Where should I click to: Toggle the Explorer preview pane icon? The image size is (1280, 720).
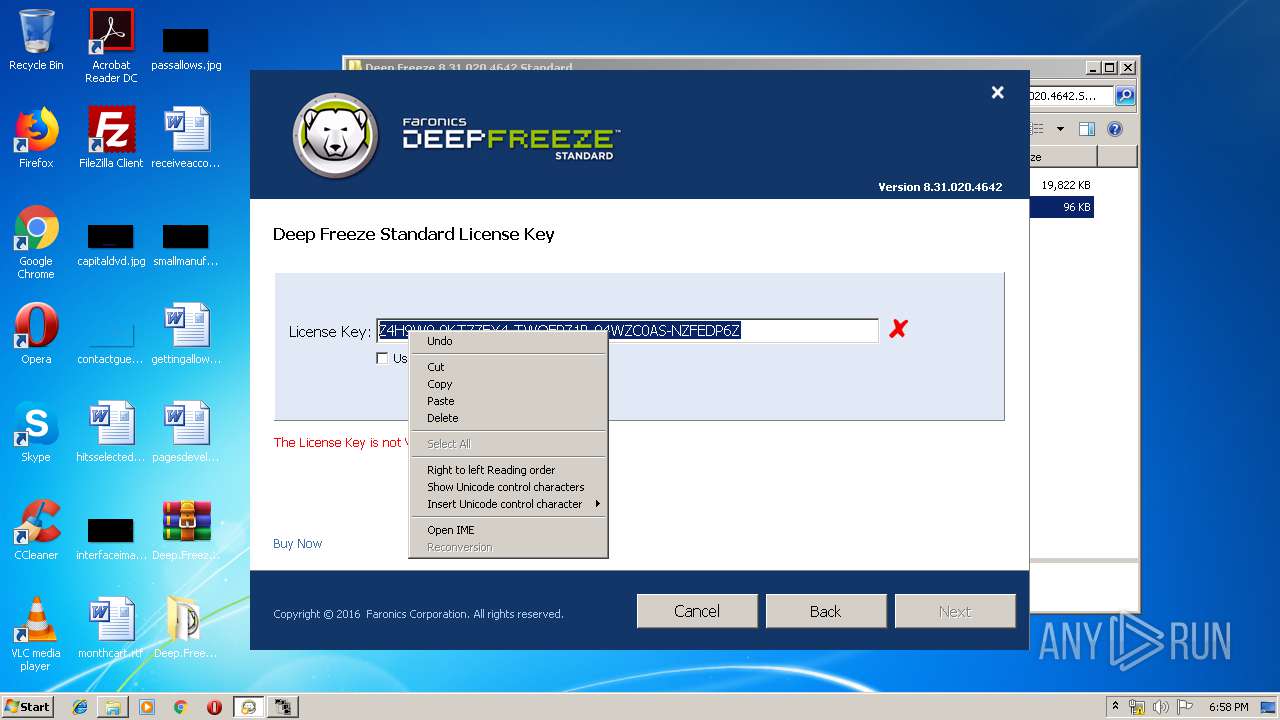tap(1087, 129)
